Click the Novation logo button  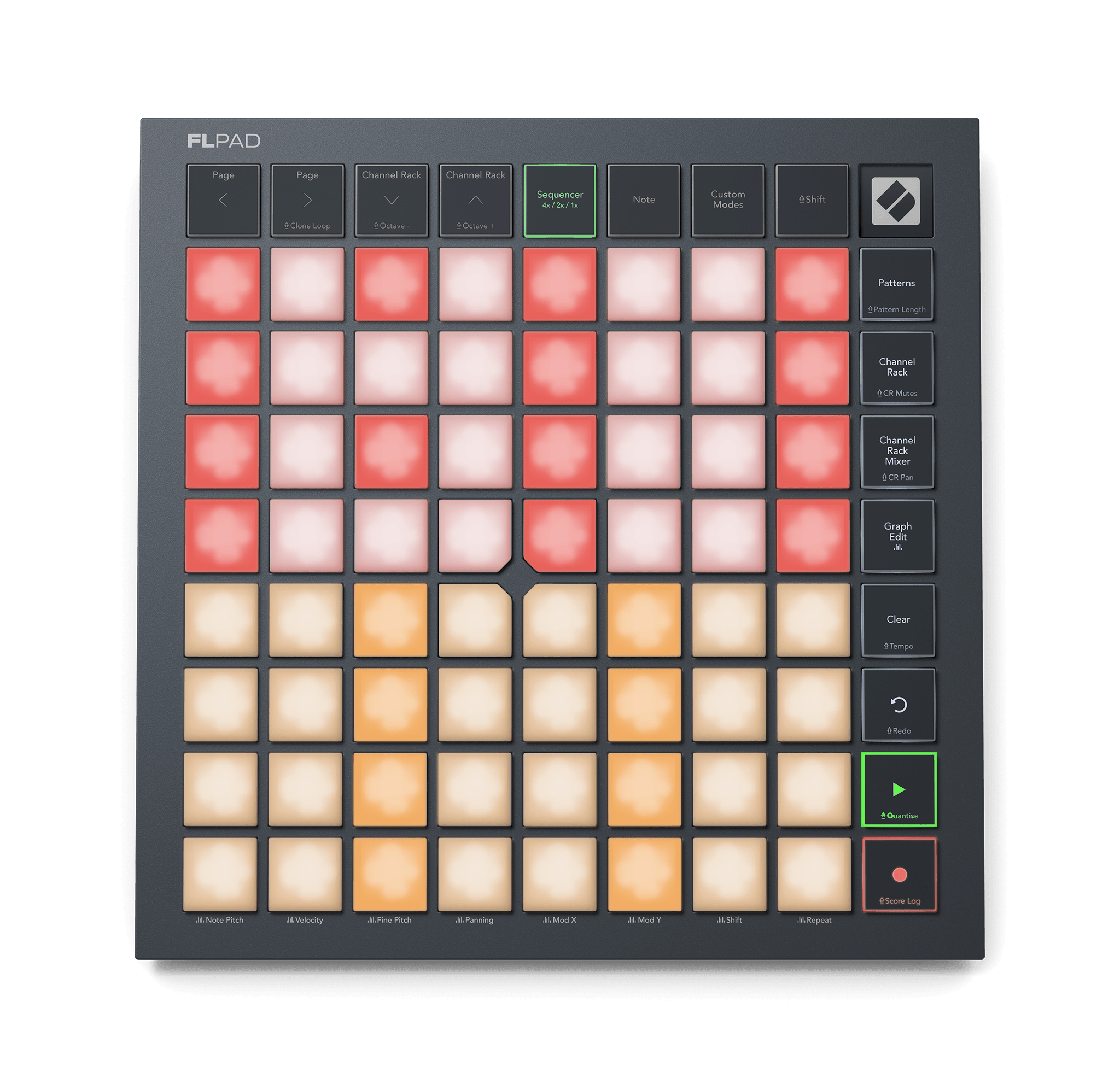coord(896,201)
